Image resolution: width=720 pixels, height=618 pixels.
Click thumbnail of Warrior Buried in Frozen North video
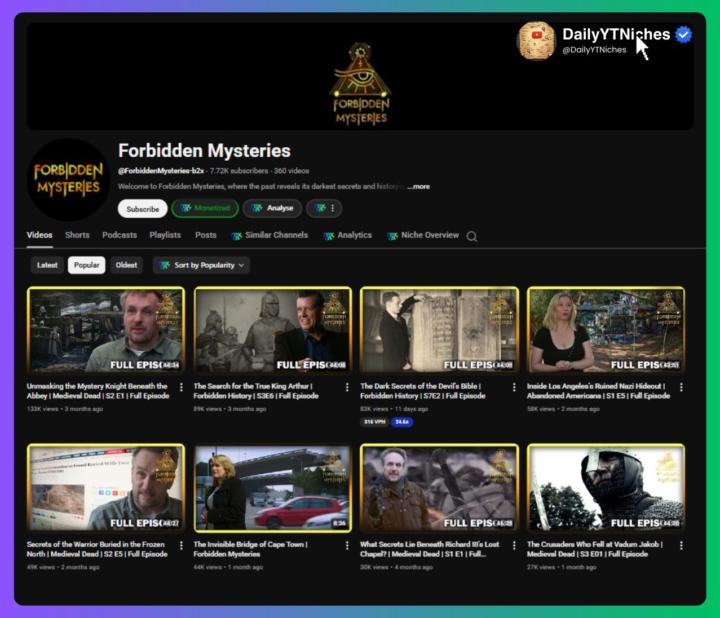(106, 488)
